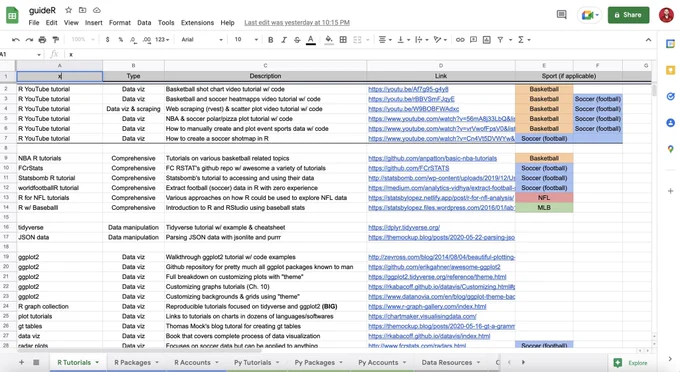Toggle bold formatting

[271, 40]
